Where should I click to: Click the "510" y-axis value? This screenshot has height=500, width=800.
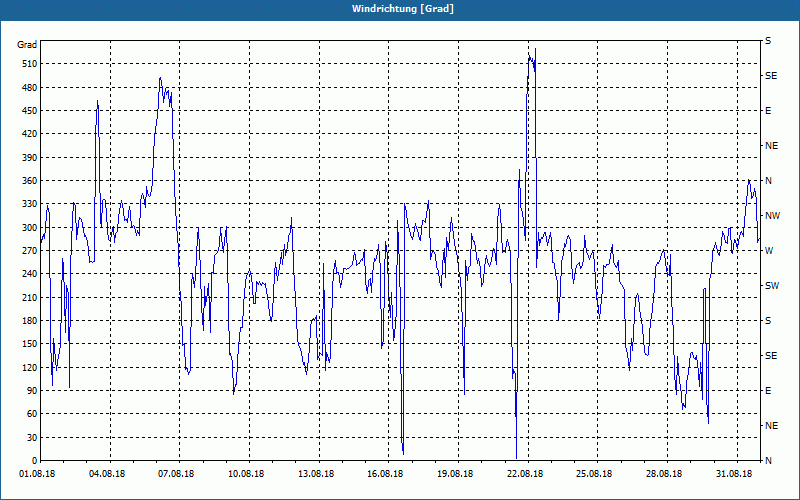point(30,64)
